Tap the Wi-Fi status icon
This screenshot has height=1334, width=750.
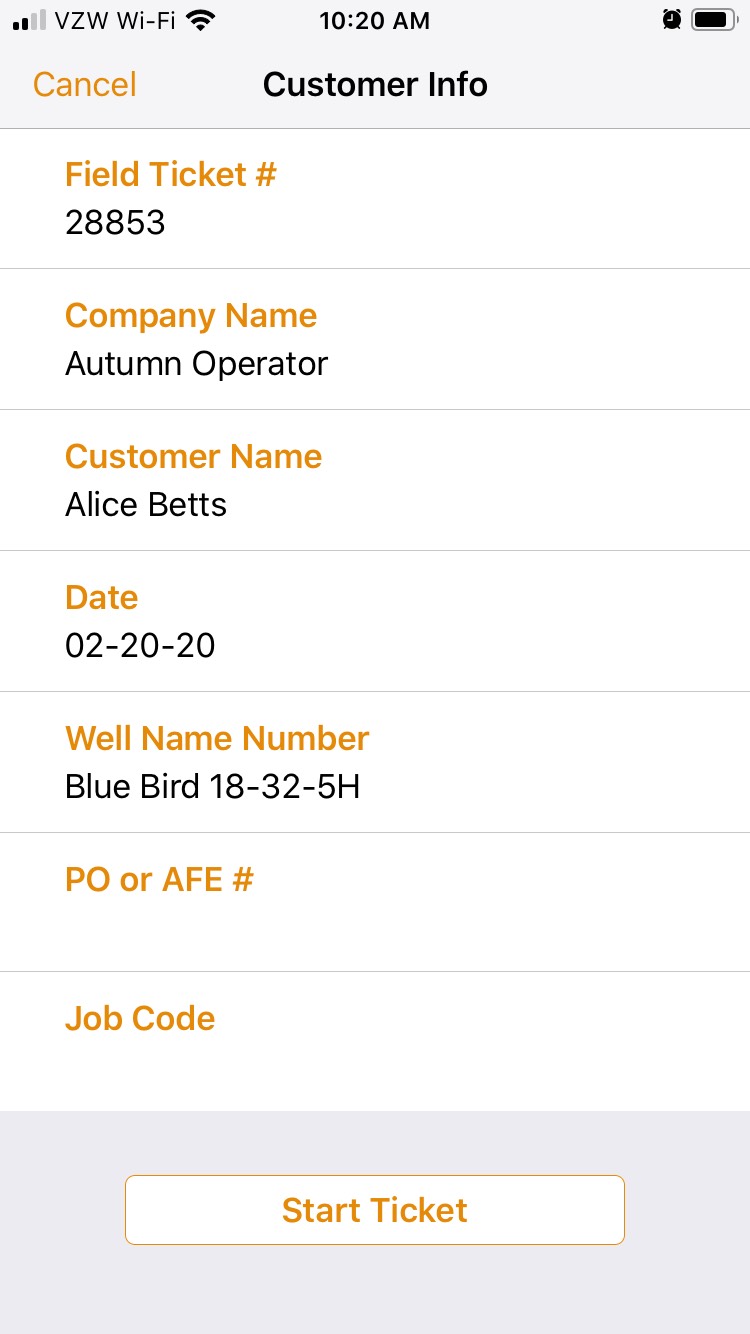[201, 20]
